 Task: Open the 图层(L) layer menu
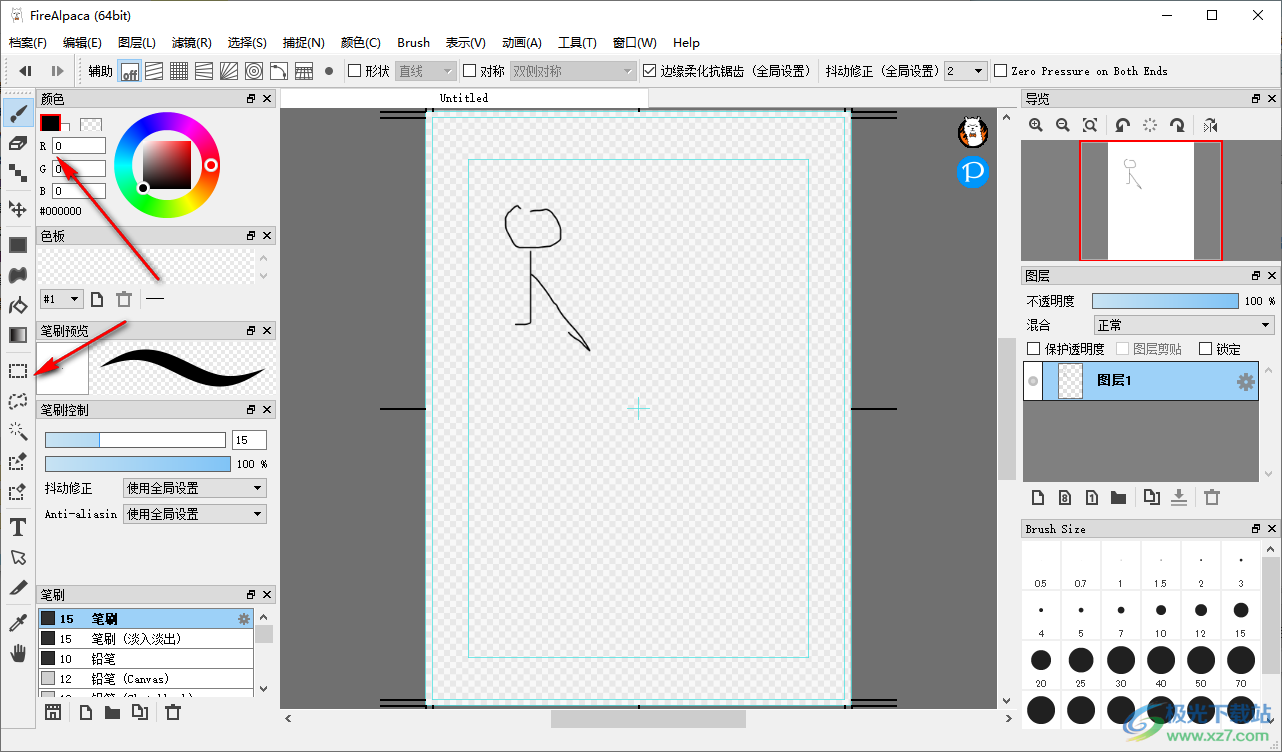137,43
